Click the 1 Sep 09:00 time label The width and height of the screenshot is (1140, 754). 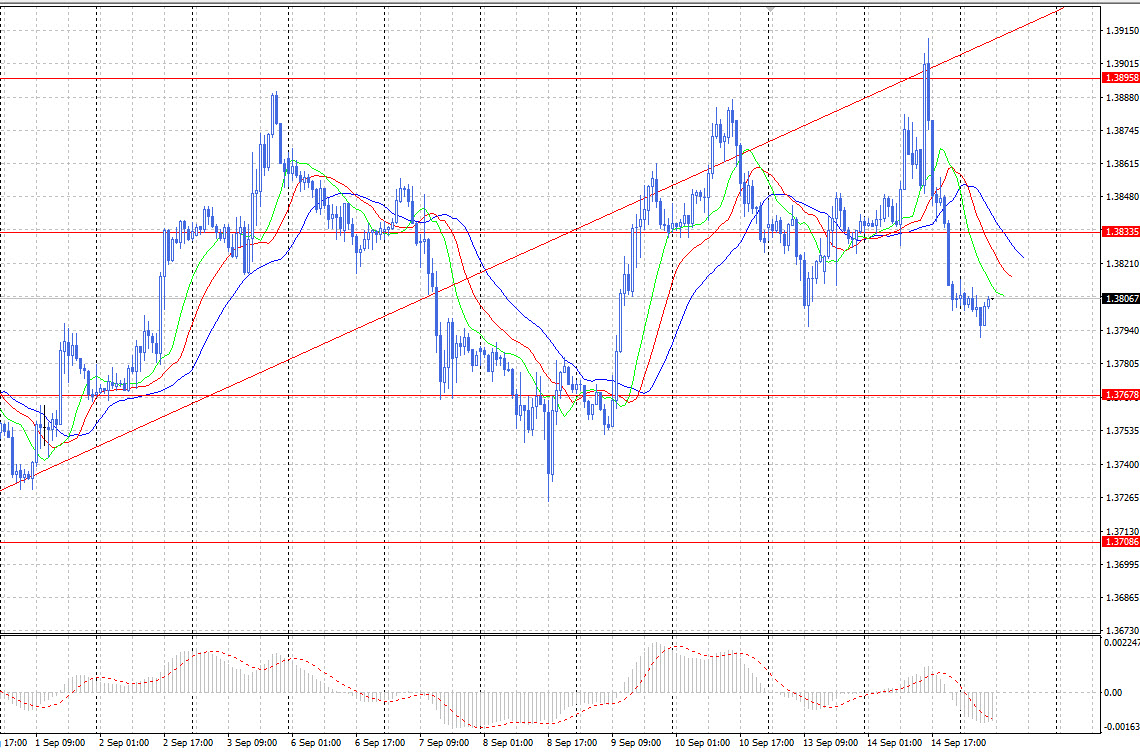60,742
